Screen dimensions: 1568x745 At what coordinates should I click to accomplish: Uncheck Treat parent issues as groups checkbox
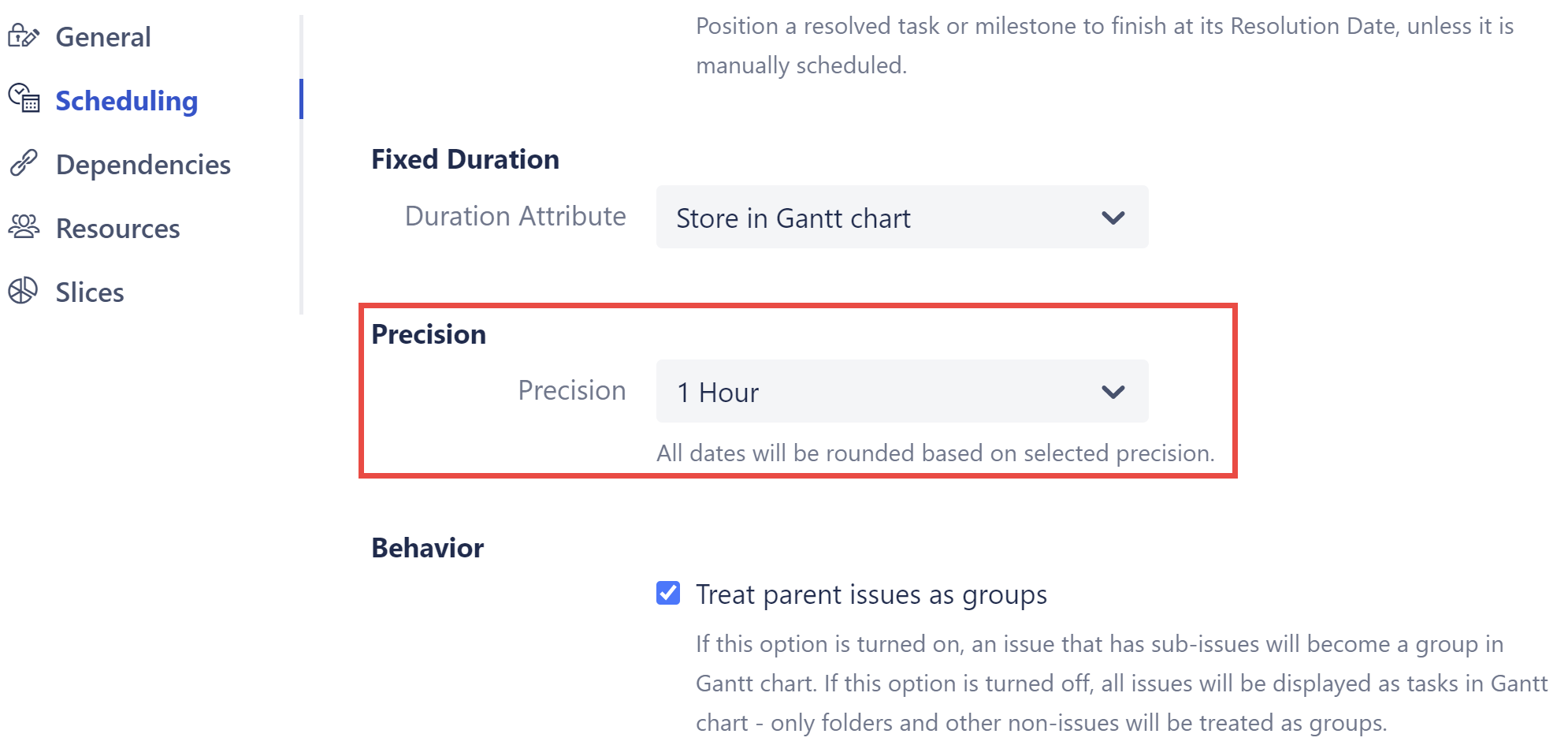[x=668, y=593]
